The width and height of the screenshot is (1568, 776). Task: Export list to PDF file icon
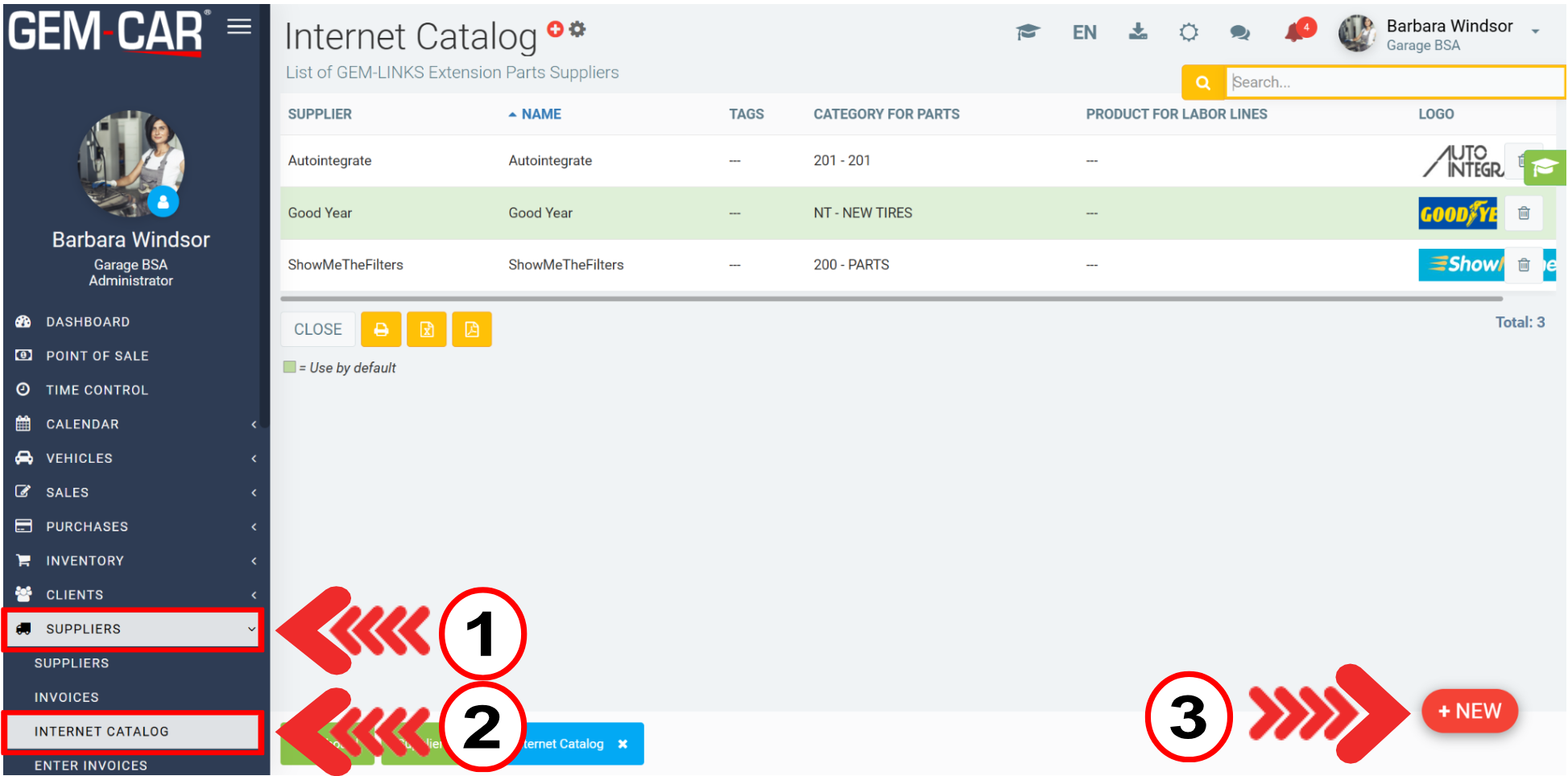[x=472, y=329]
